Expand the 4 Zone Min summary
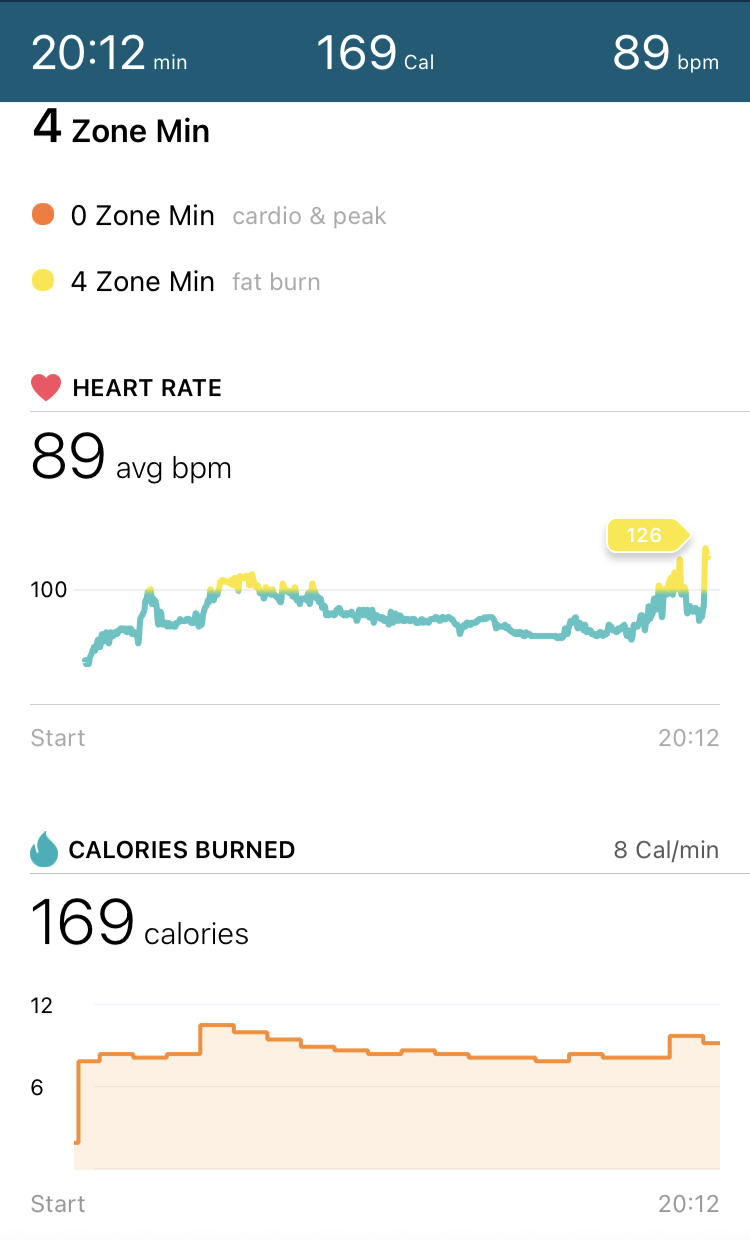 pyautogui.click(x=120, y=130)
